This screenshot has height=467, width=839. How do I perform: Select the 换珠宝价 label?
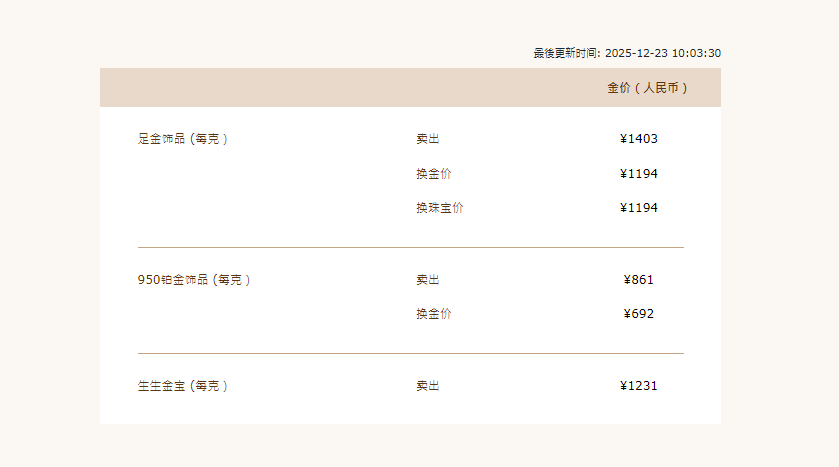[440, 208]
